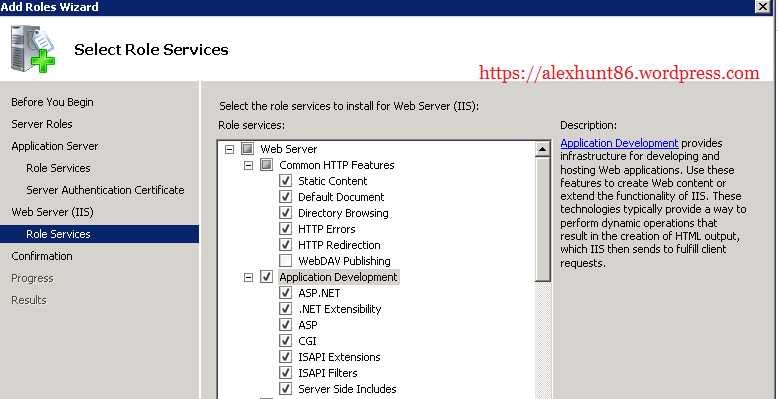778x399 pixels.
Task: Select the Application Development tree label
Action: tap(338, 277)
